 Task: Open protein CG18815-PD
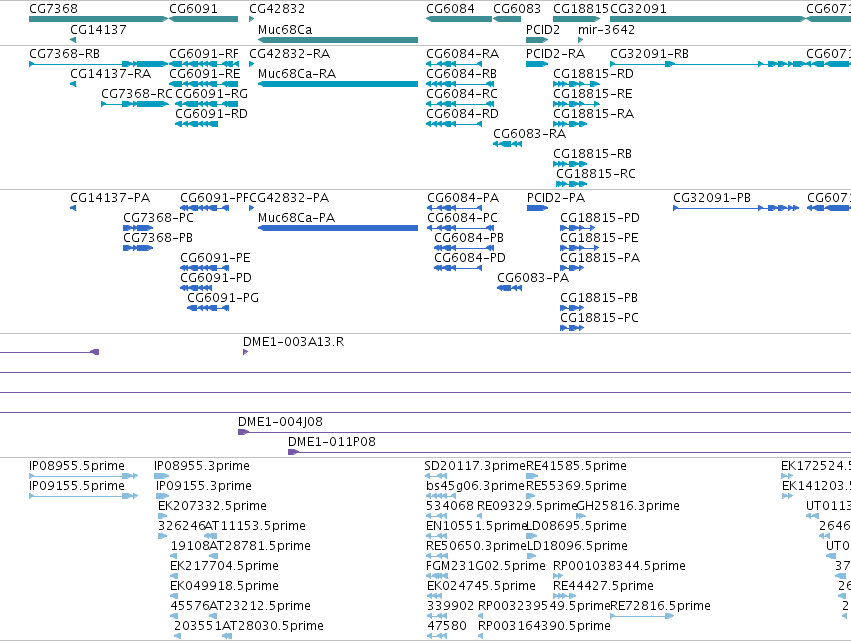[600, 218]
